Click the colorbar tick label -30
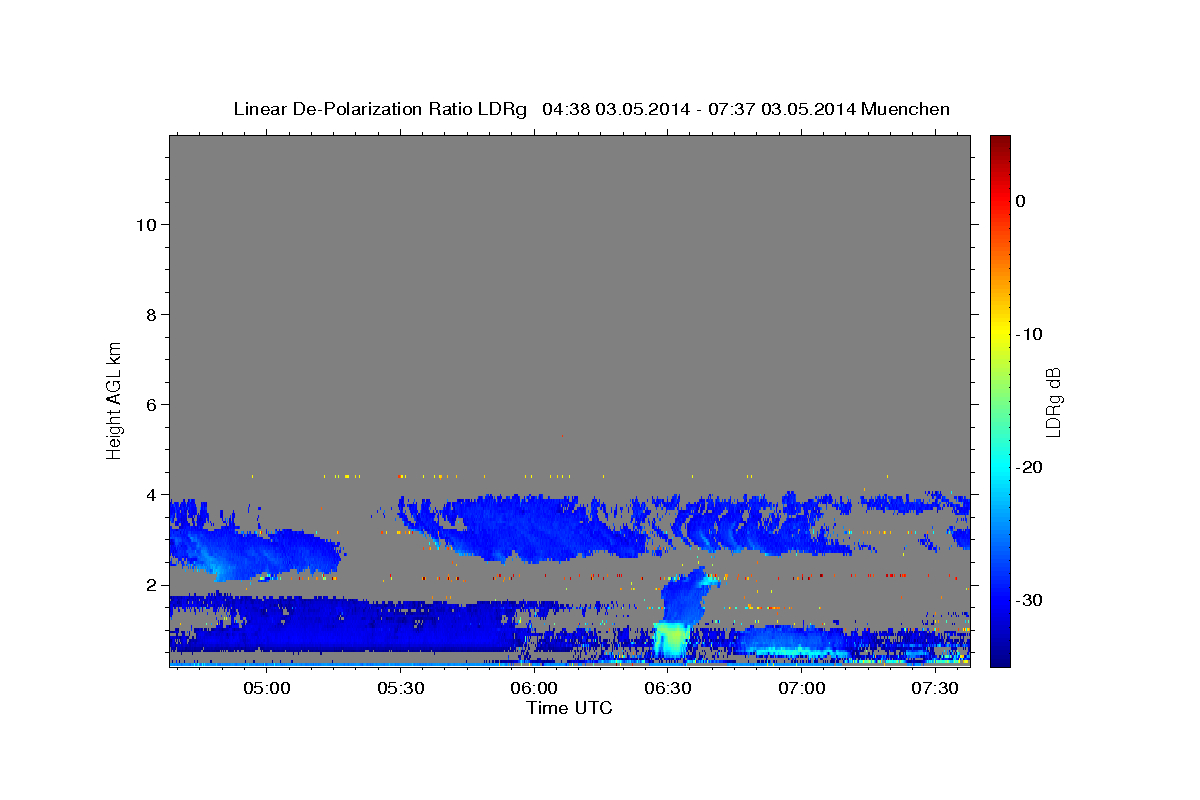Viewport: 1200px width, 800px height. (x=1029, y=600)
